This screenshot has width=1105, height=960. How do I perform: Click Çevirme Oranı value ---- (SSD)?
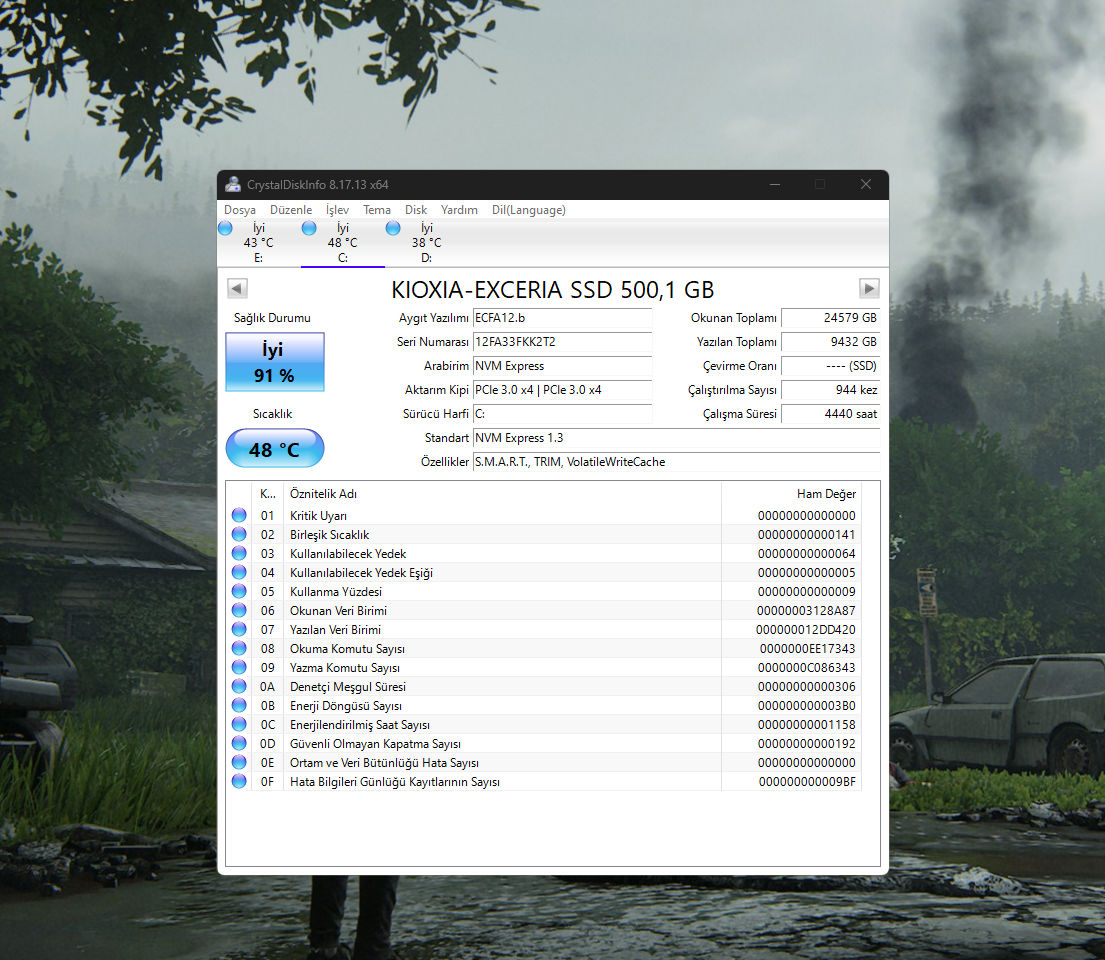click(x=831, y=366)
